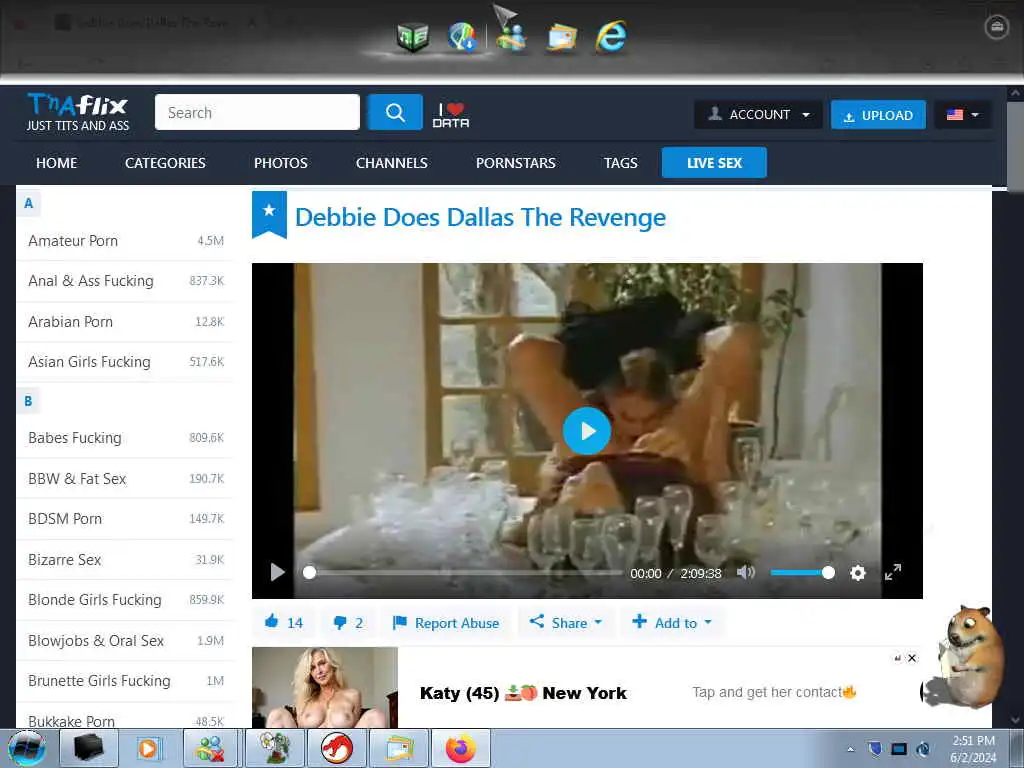Image resolution: width=1024 pixels, height=768 pixels.
Task: Open the black folder icon on the taskbar
Action: [89, 748]
